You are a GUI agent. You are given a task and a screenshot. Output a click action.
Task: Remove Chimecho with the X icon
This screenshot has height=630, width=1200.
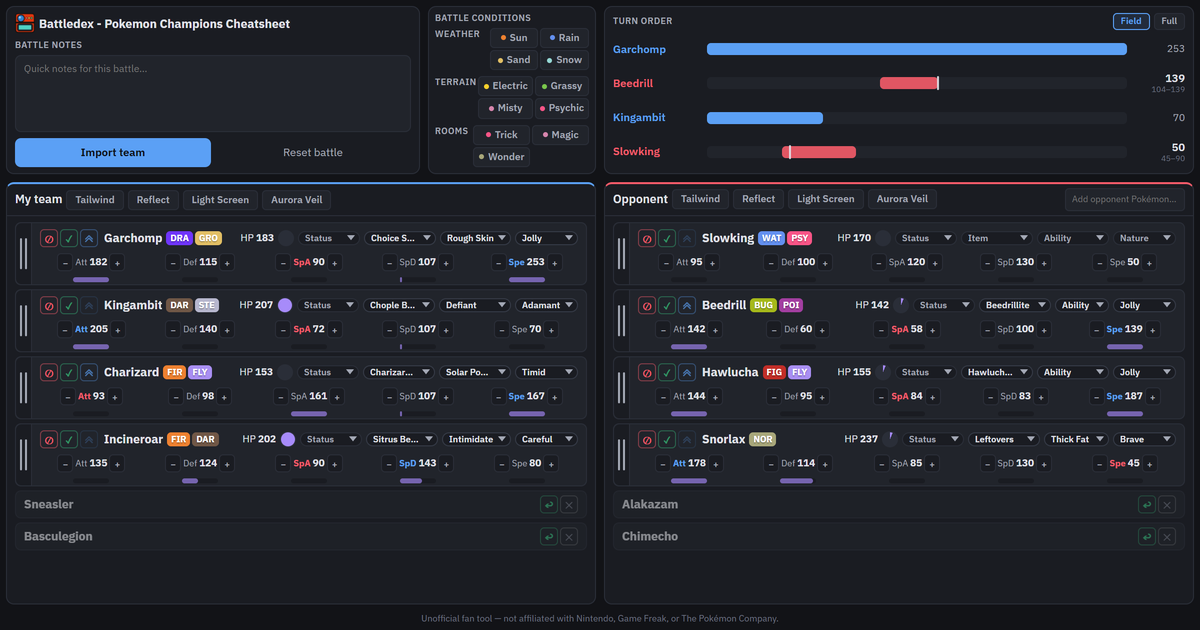1167,537
